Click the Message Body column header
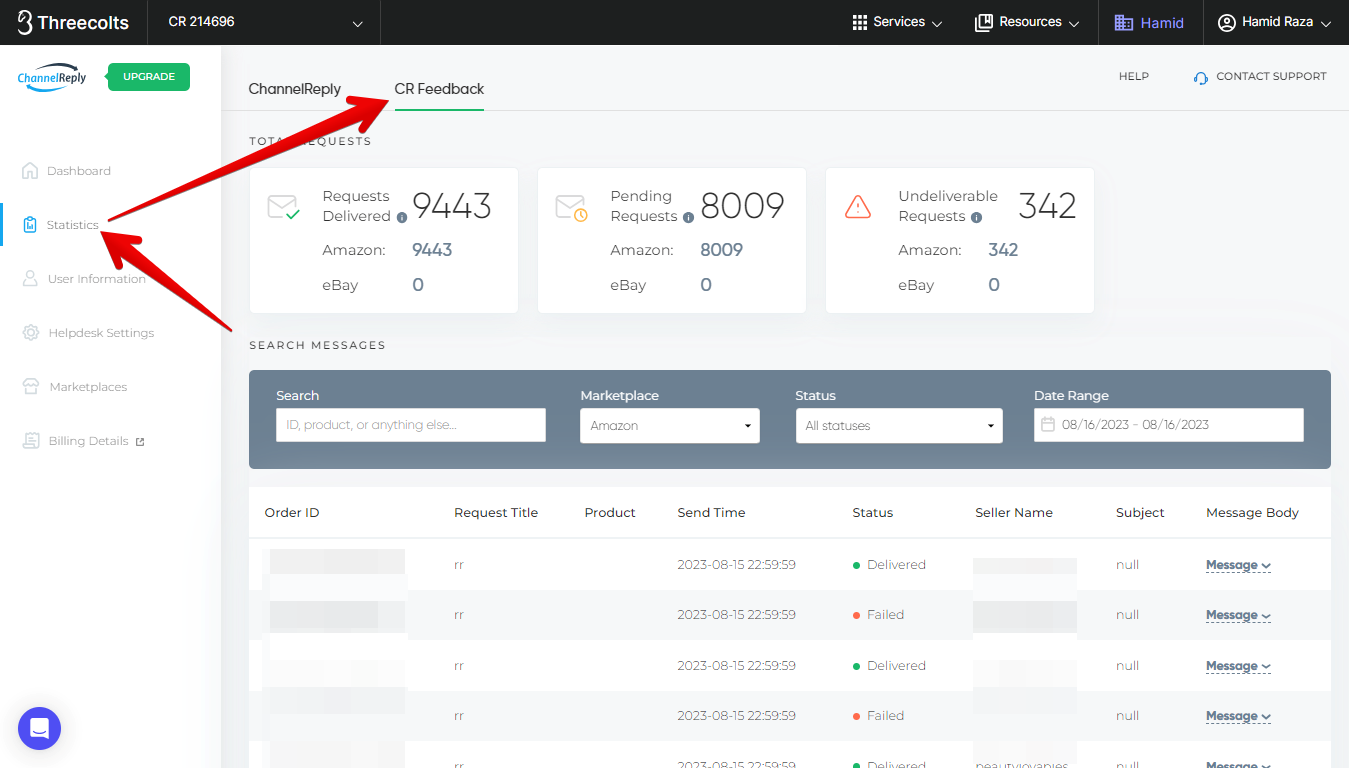 point(1252,513)
